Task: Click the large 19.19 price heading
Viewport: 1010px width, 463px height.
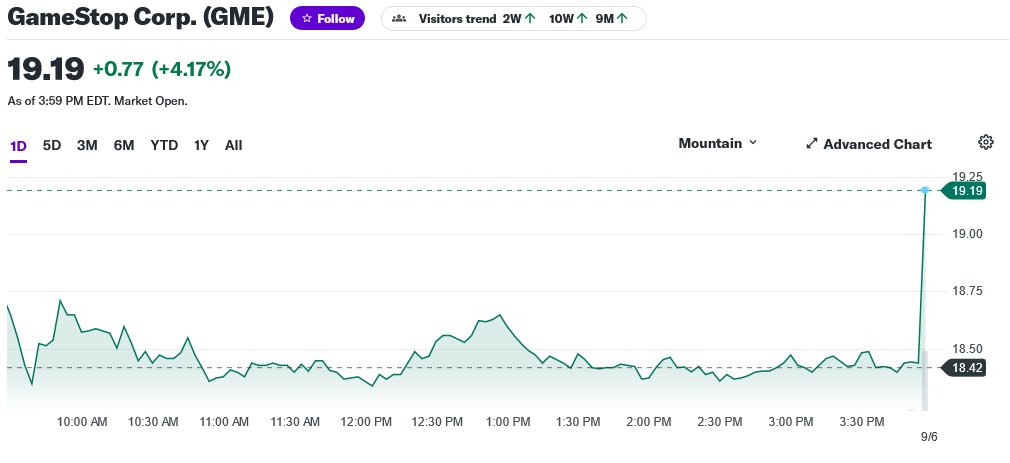Action: click(46, 69)
